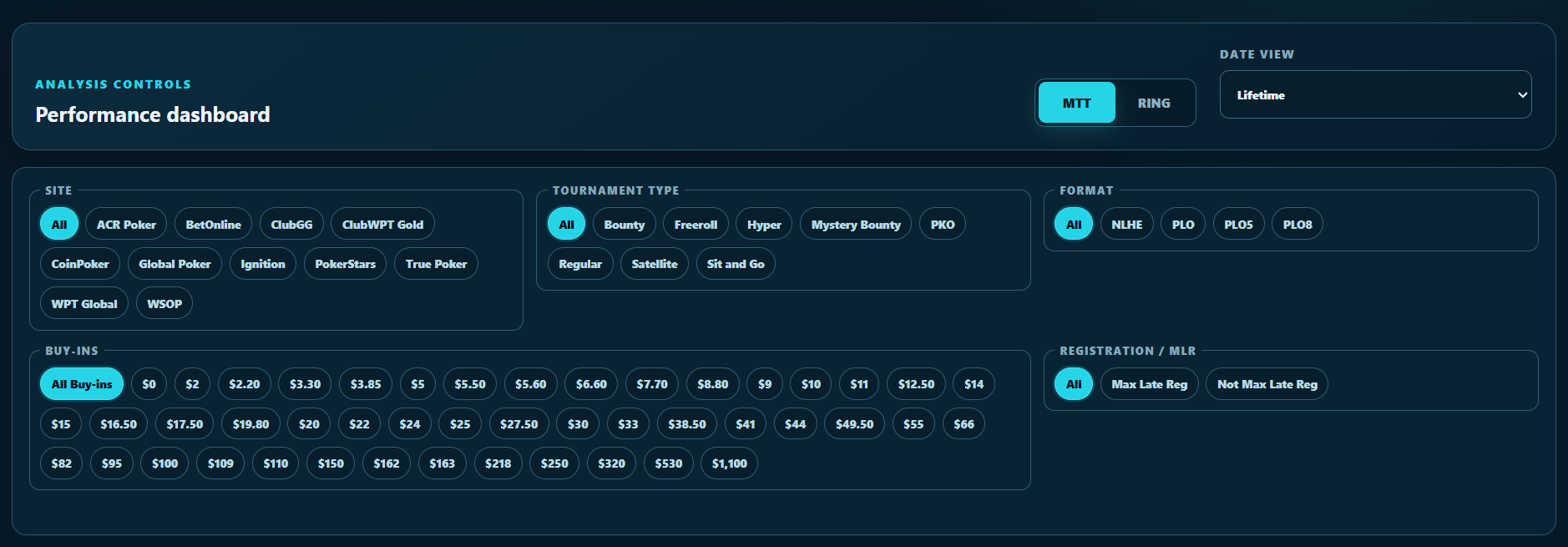
Task: Filter by $49.50 buy-in
Action: (854, 423)
